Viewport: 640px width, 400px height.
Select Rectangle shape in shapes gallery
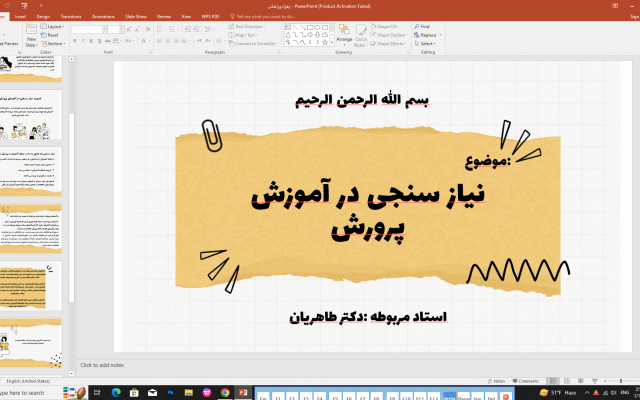[x=310, y=28]
